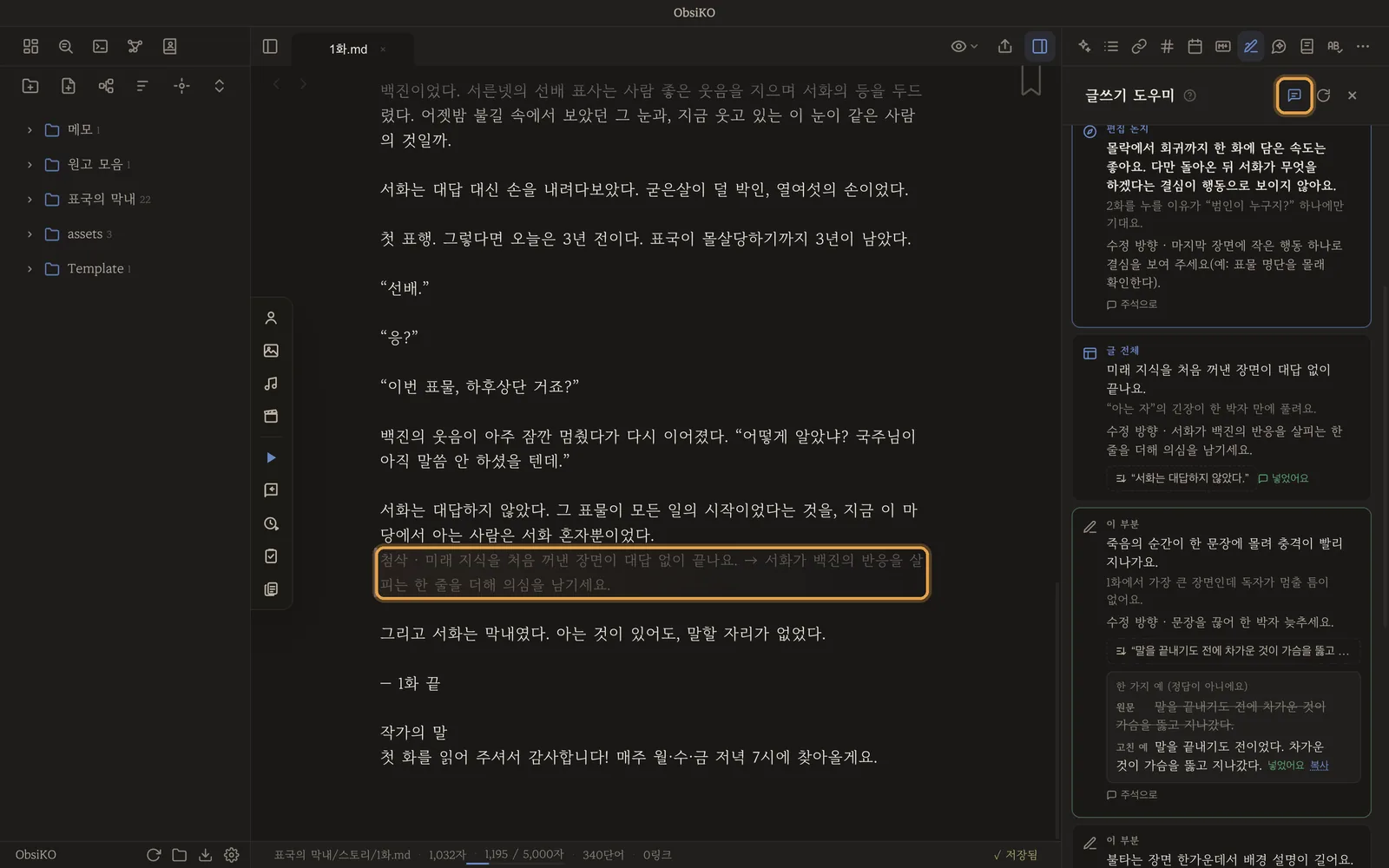
Task: Close the 1화.md tab
Action: (x=383, y=49)
